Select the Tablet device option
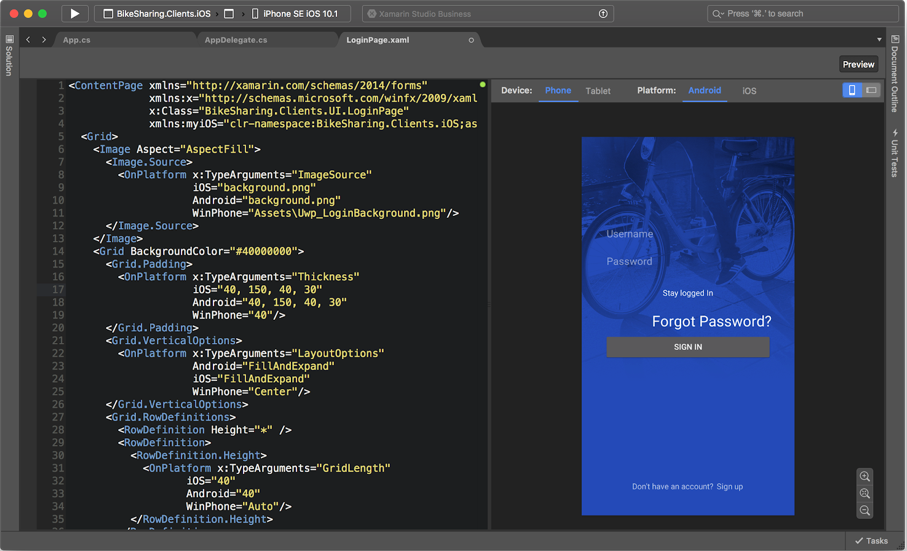 tap(598, 91)
